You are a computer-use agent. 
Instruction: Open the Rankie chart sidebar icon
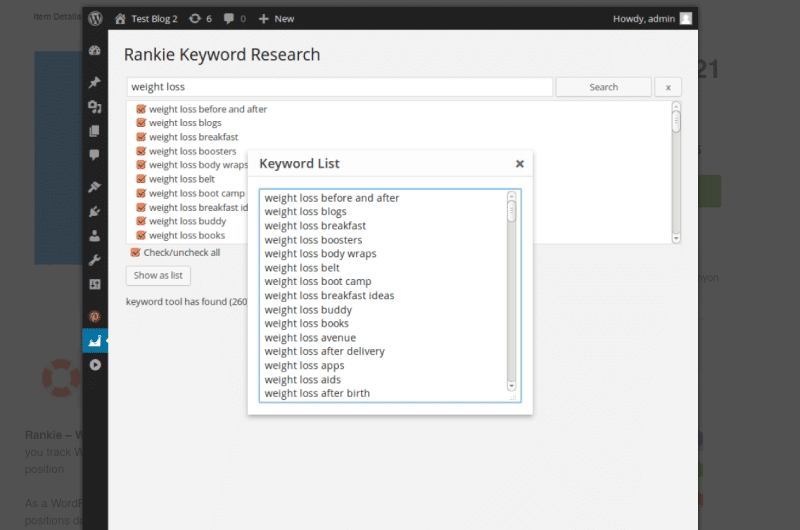point(95,341)
